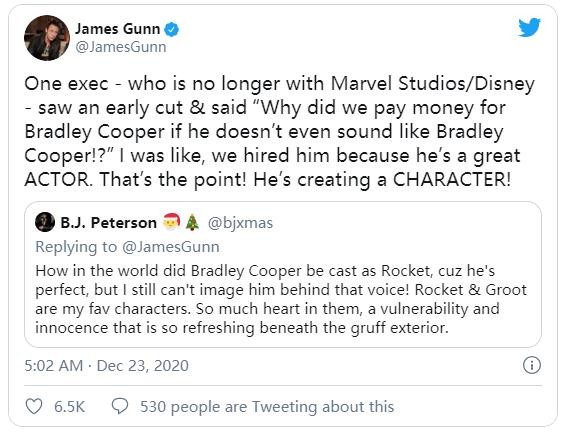The height and width of the screenshot is (432, 568).
Task: Open the James Gunn display name
Action: tap(117, 29)
